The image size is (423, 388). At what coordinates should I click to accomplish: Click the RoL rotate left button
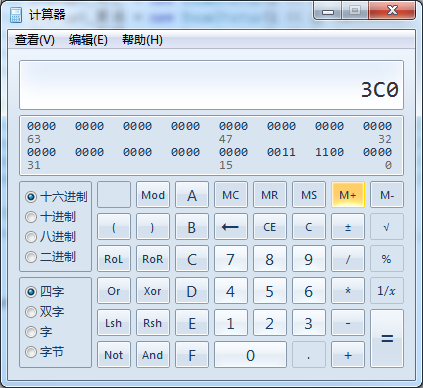(114, 259)
